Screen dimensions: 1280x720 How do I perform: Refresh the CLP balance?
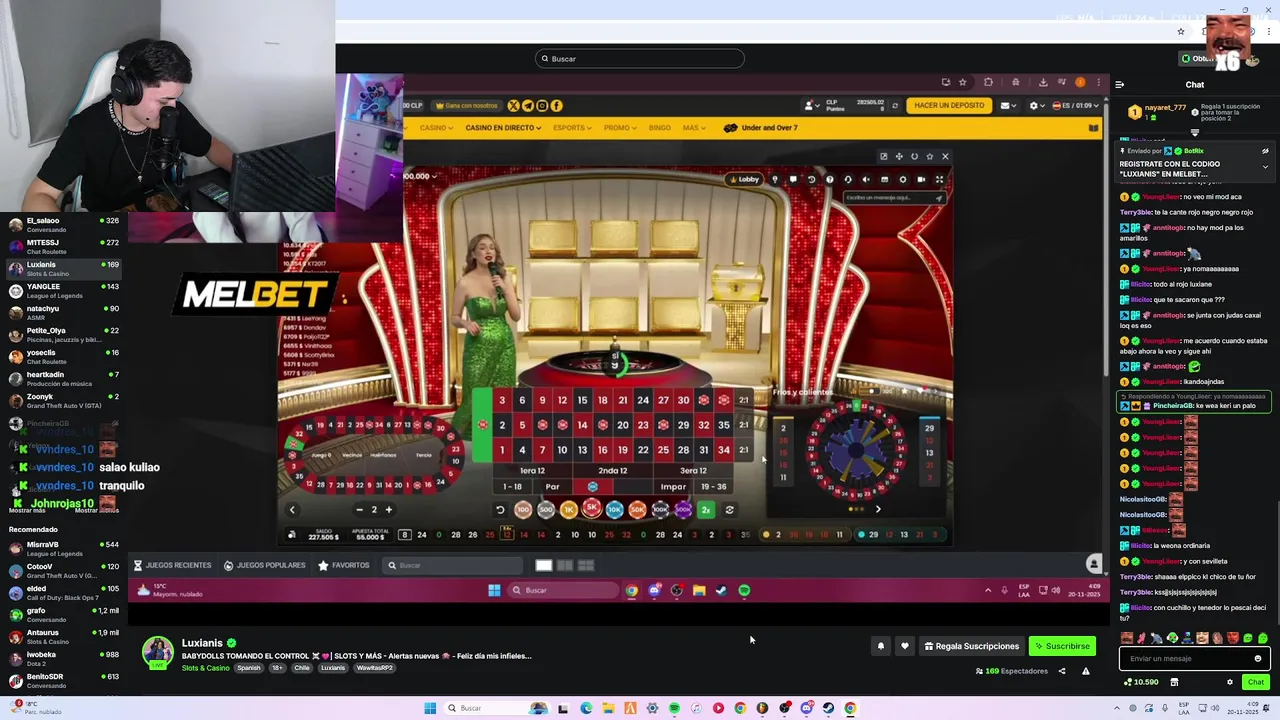895,106
